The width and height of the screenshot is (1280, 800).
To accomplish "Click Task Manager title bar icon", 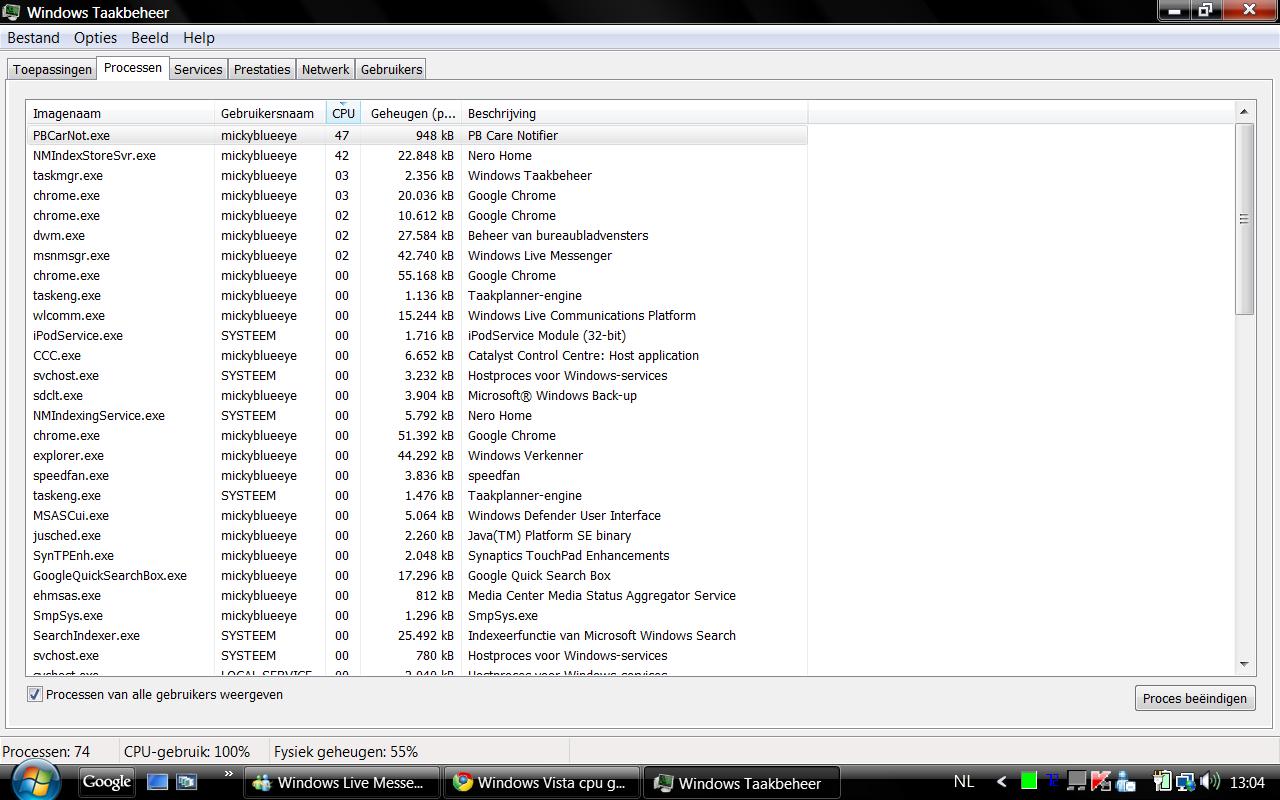I will point(12,12).
